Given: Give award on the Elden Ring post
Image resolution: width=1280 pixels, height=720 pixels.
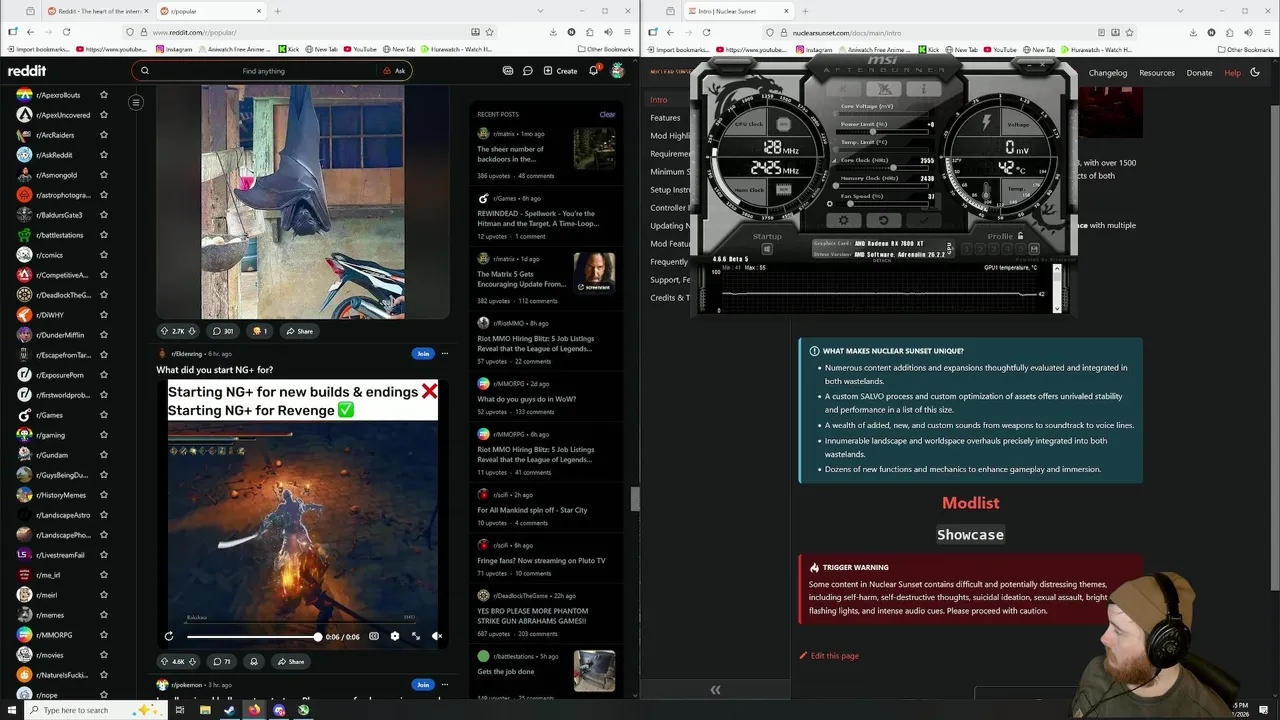Looking at the screenshot, I should coord(254,661).
